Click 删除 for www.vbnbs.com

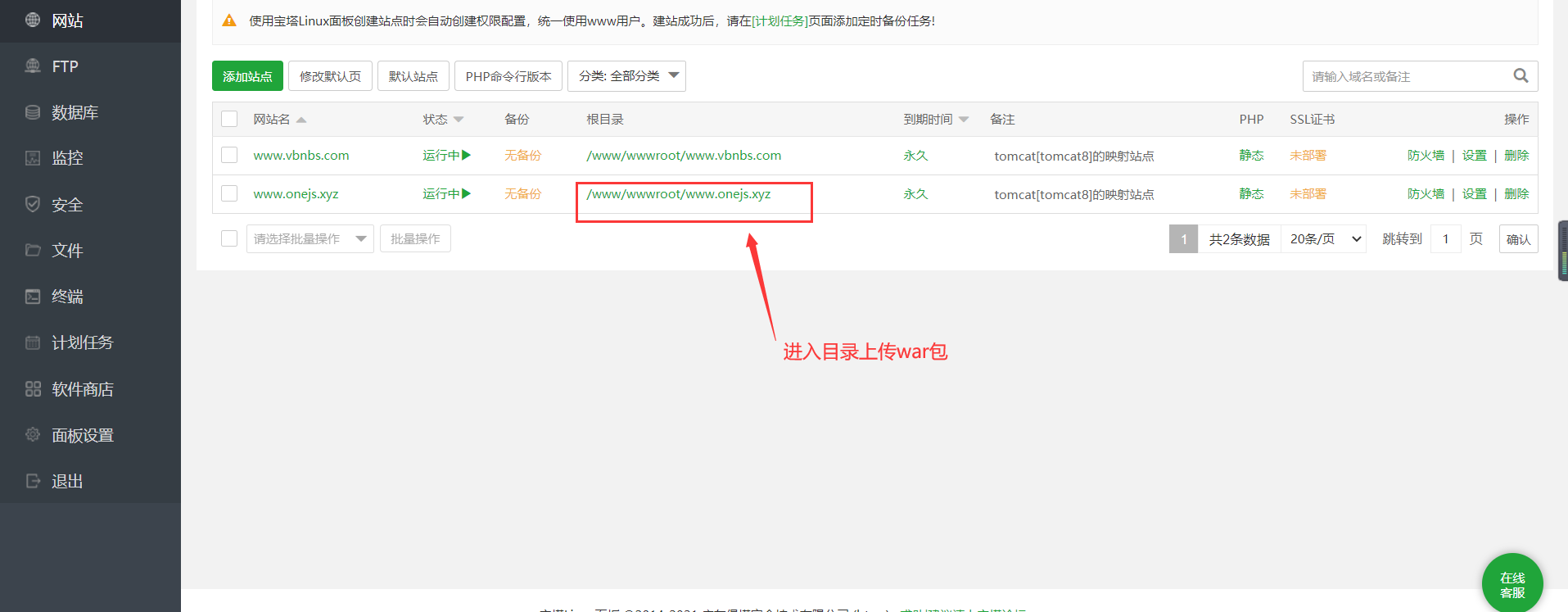(1516, 155)
